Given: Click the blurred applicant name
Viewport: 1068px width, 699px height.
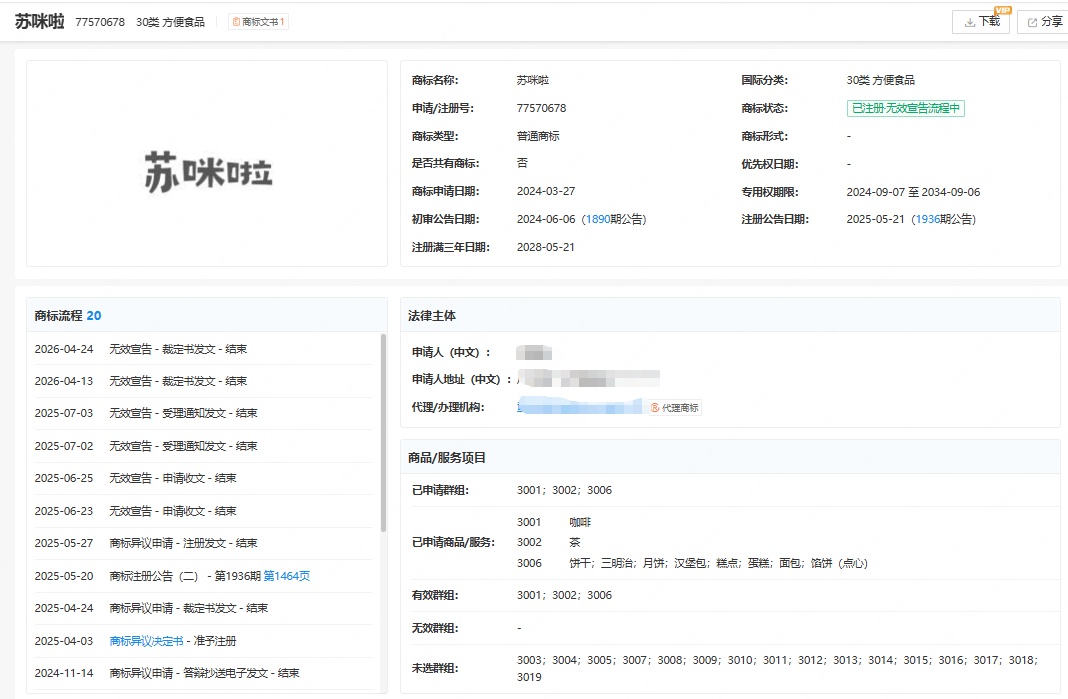Looking at the screenshot, I should pyautogui.click(x=534, y=353).
